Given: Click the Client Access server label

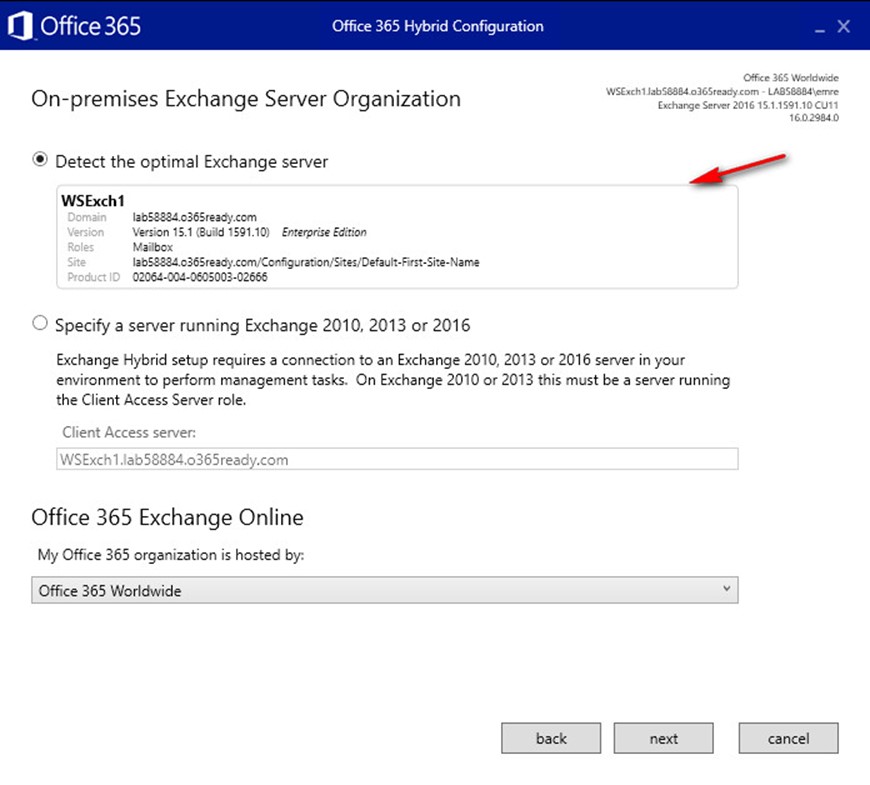Looking at the screenshot, I should [129, 432].
